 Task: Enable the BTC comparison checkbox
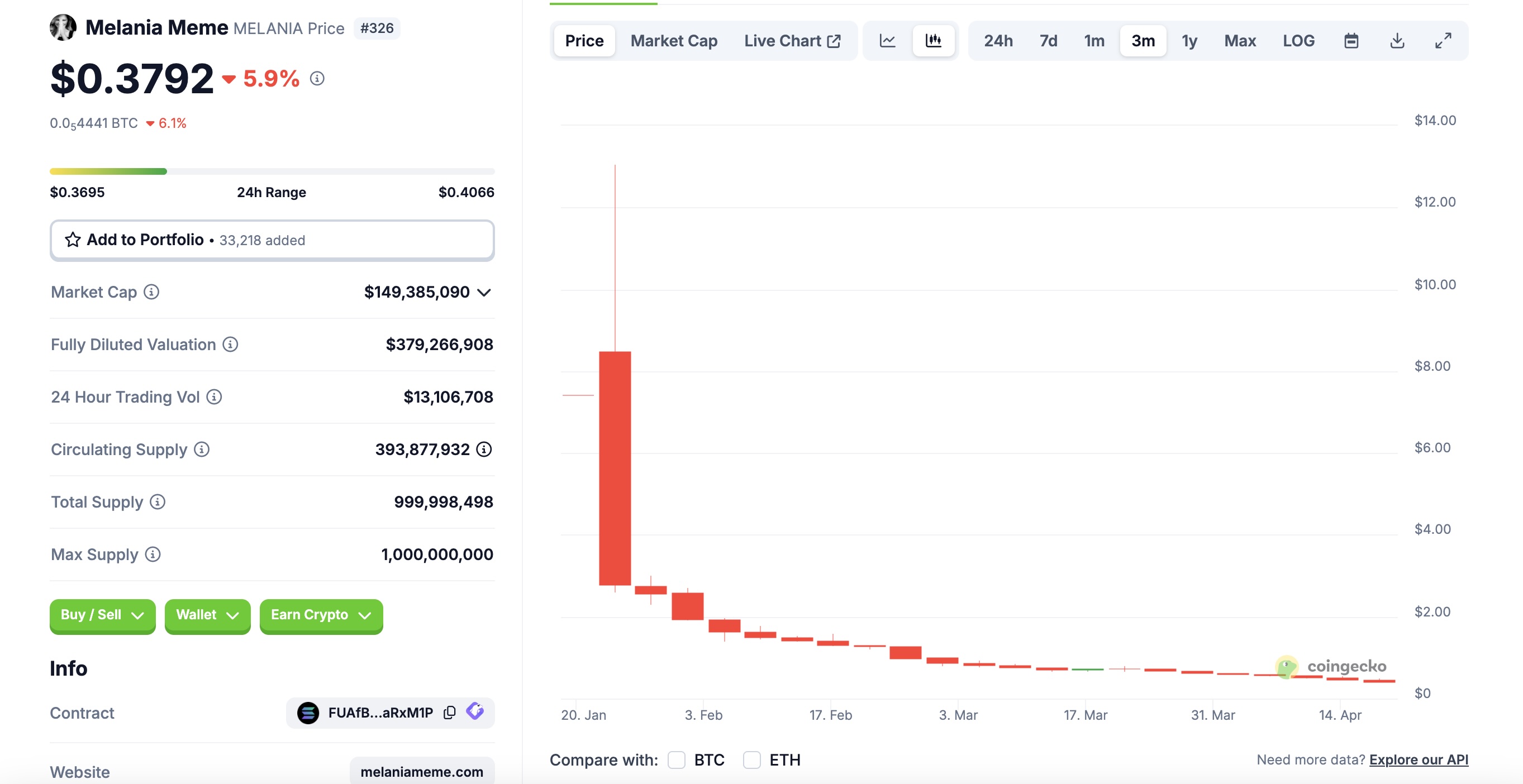677,760
